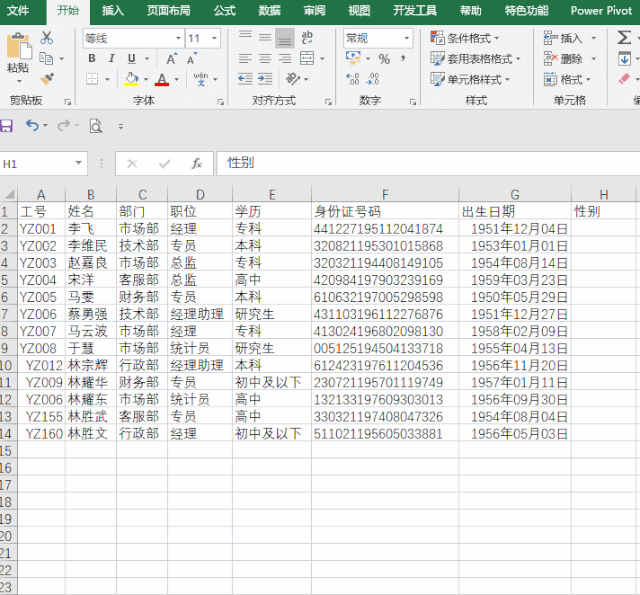Expand the Name Box dropdown arrow
The width and height of the screenshot is (640, 595).
click(x=78, y=163)
